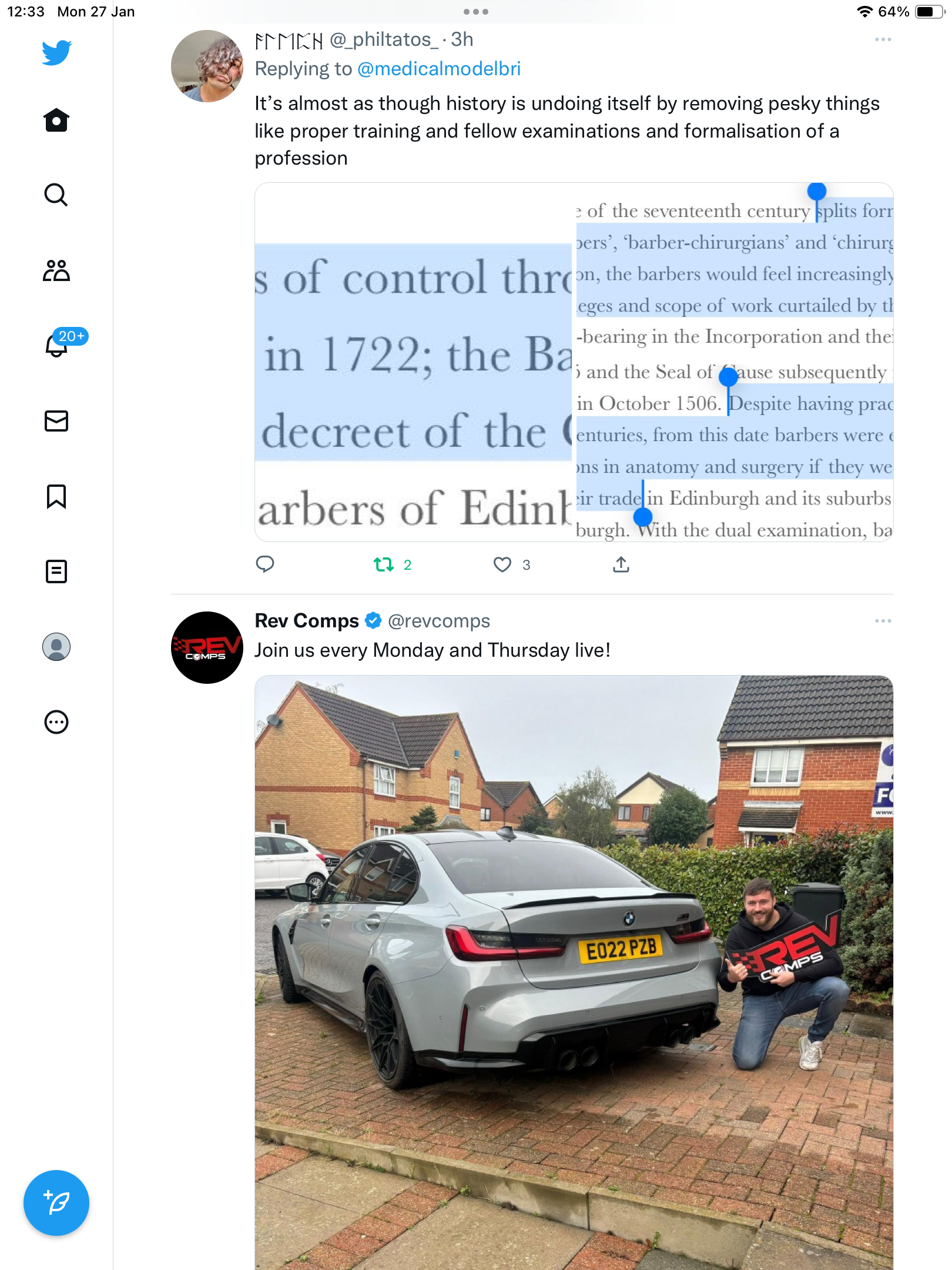Compose a new tweet with blue button
The image size is (952, 1270).
[56, 1203]
